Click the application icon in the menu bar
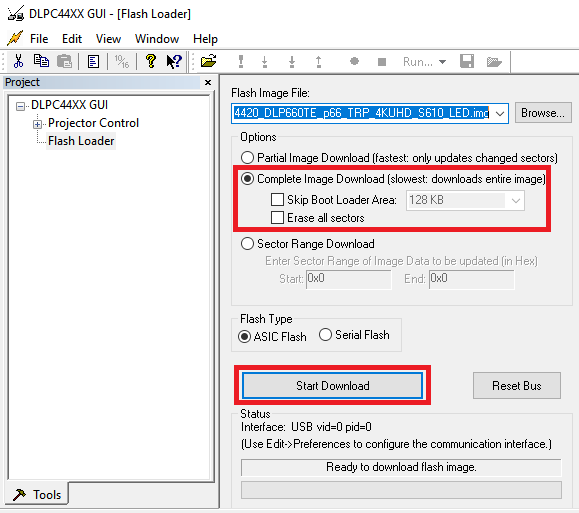The image size is (579, 513). (x=15, y=38)
